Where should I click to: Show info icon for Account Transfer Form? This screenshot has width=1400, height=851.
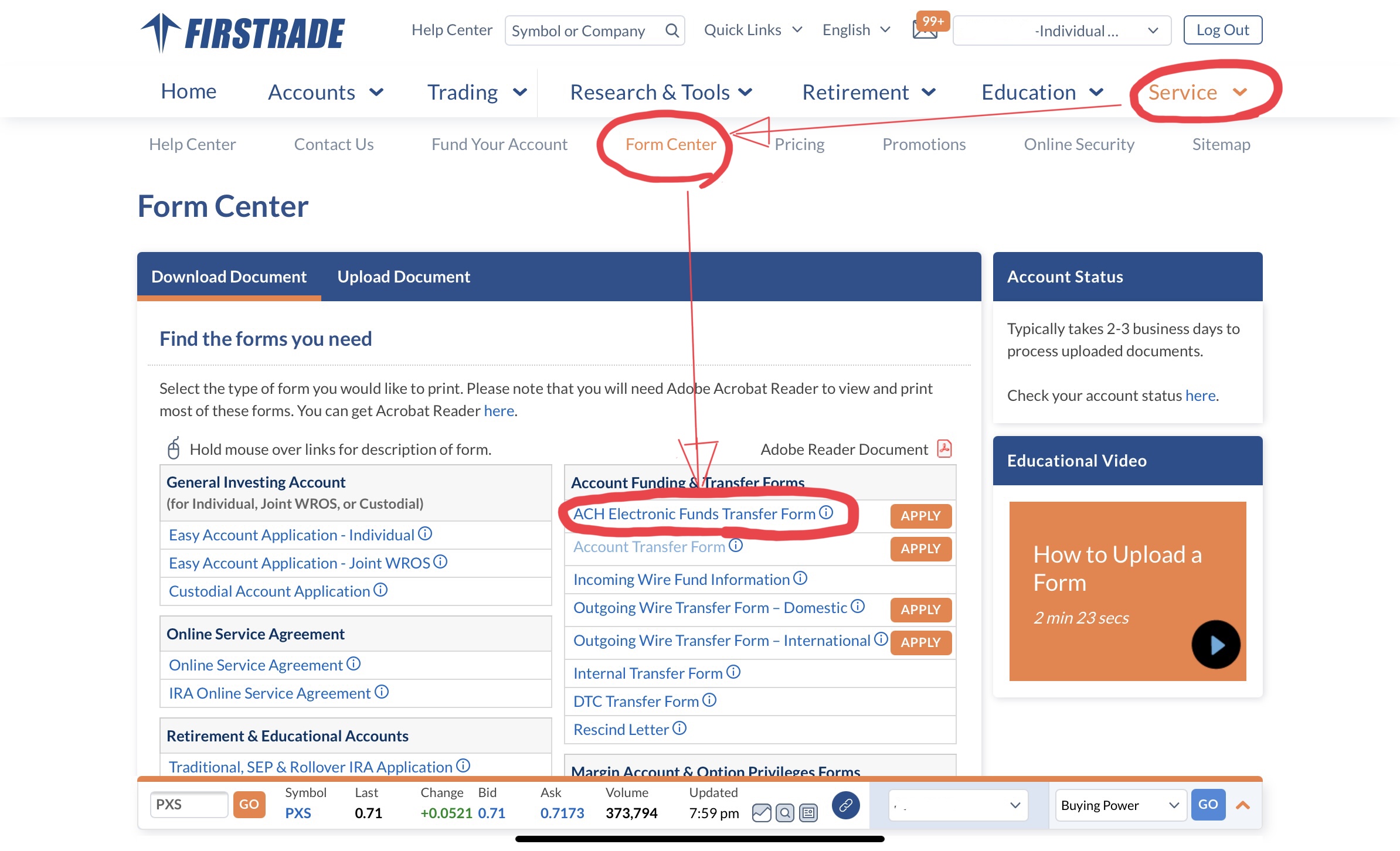click(736, 546)
